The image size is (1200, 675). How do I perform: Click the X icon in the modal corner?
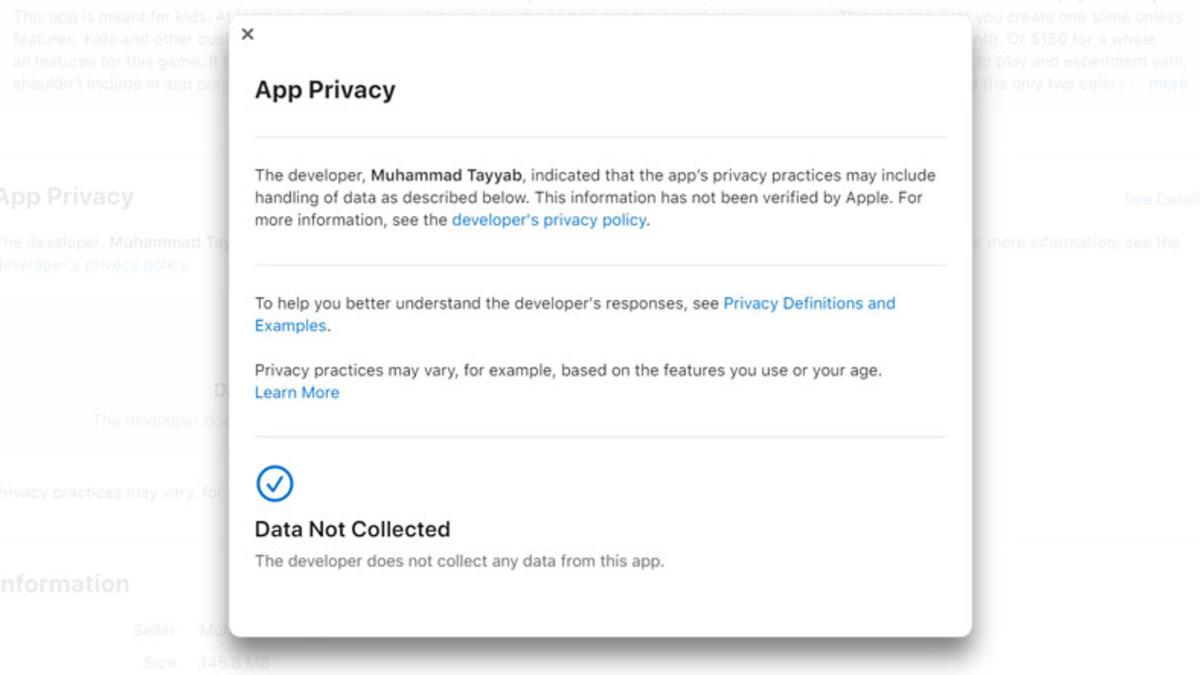click(x=247, y=34)
